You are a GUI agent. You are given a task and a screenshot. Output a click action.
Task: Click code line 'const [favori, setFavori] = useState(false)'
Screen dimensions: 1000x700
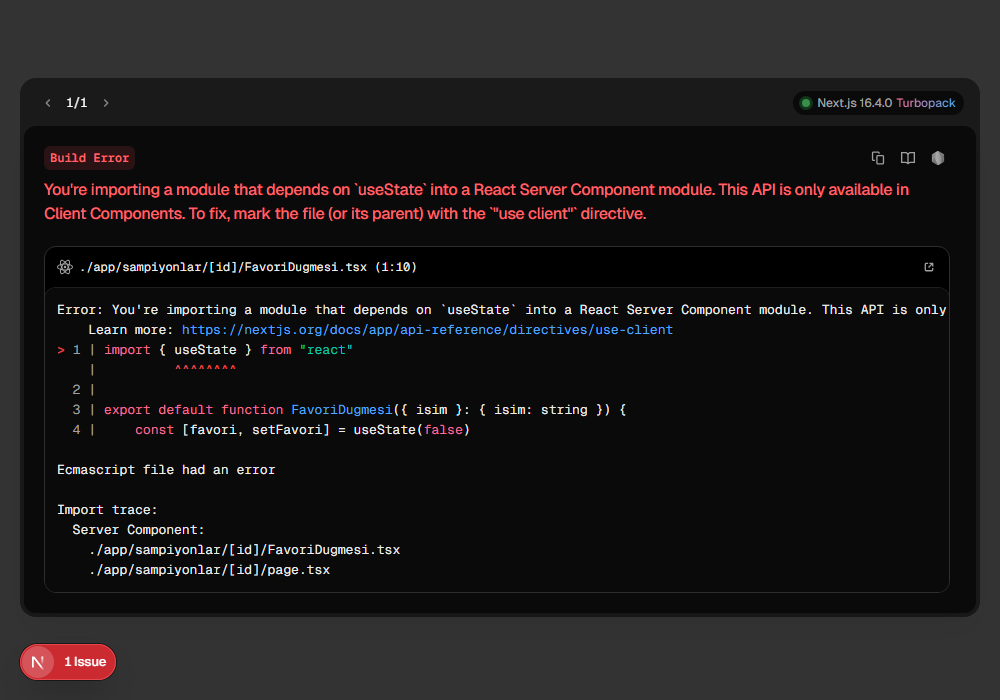point(302,430)
